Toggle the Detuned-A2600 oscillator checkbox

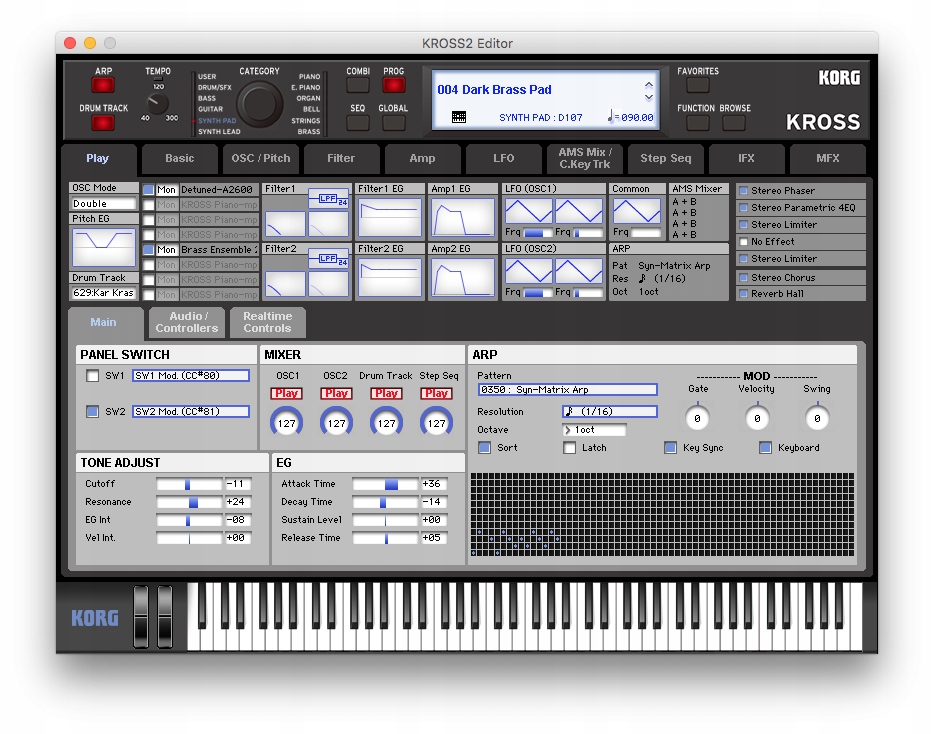click(148, 189)
